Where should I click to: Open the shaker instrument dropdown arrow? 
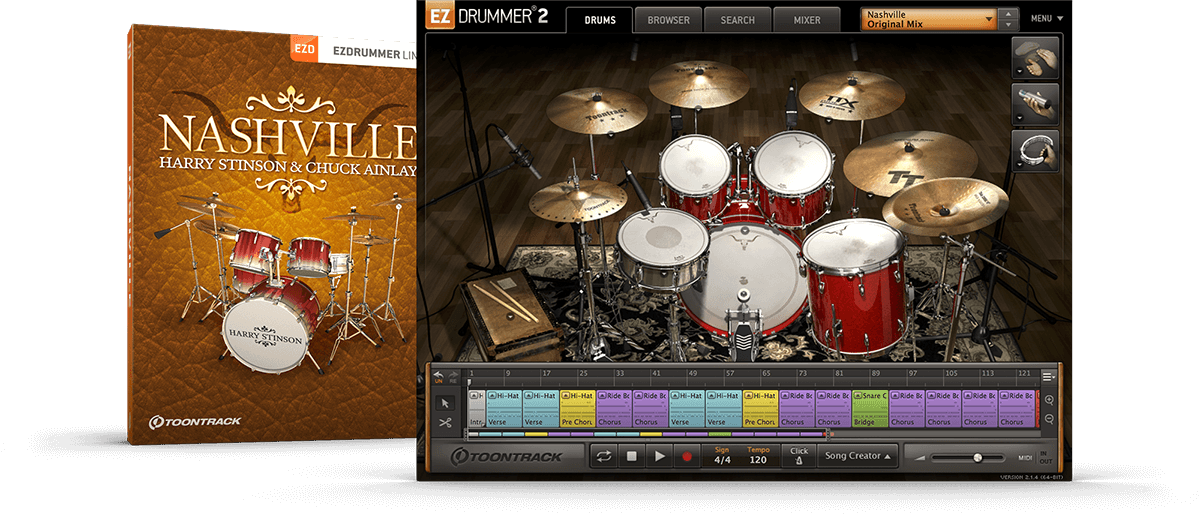point(1019,119)
